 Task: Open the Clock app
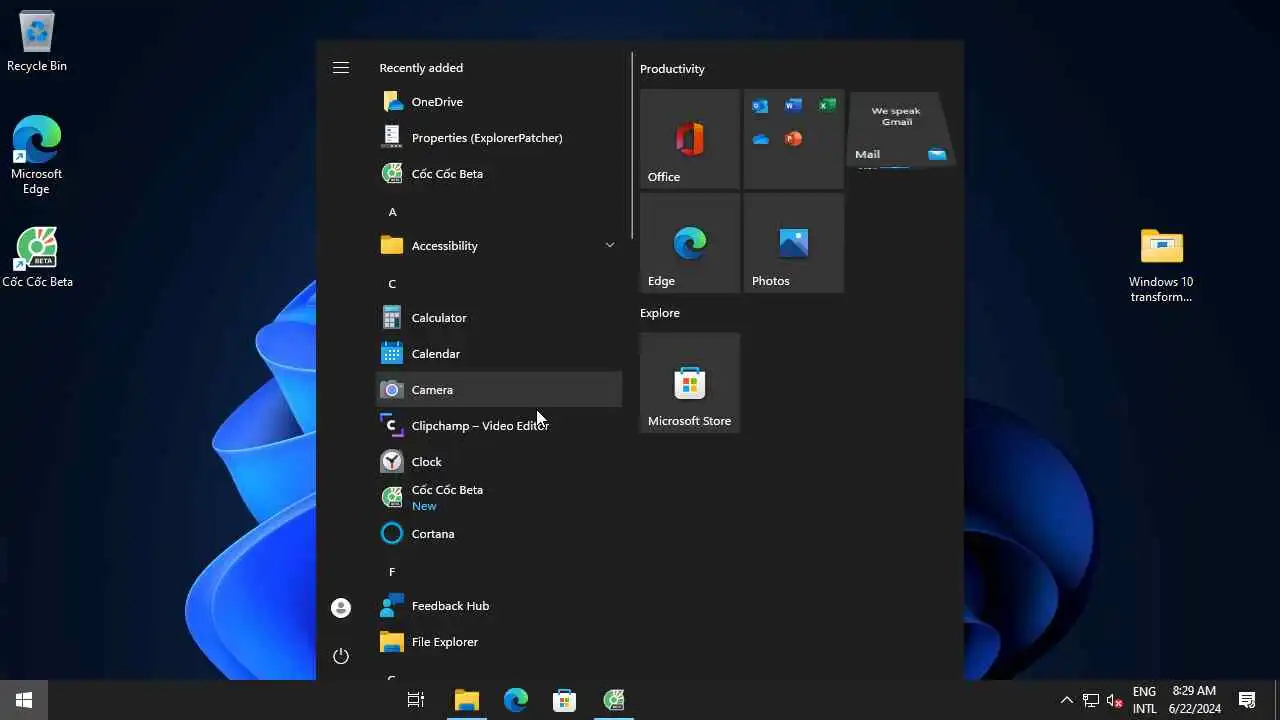coord(499,462)
